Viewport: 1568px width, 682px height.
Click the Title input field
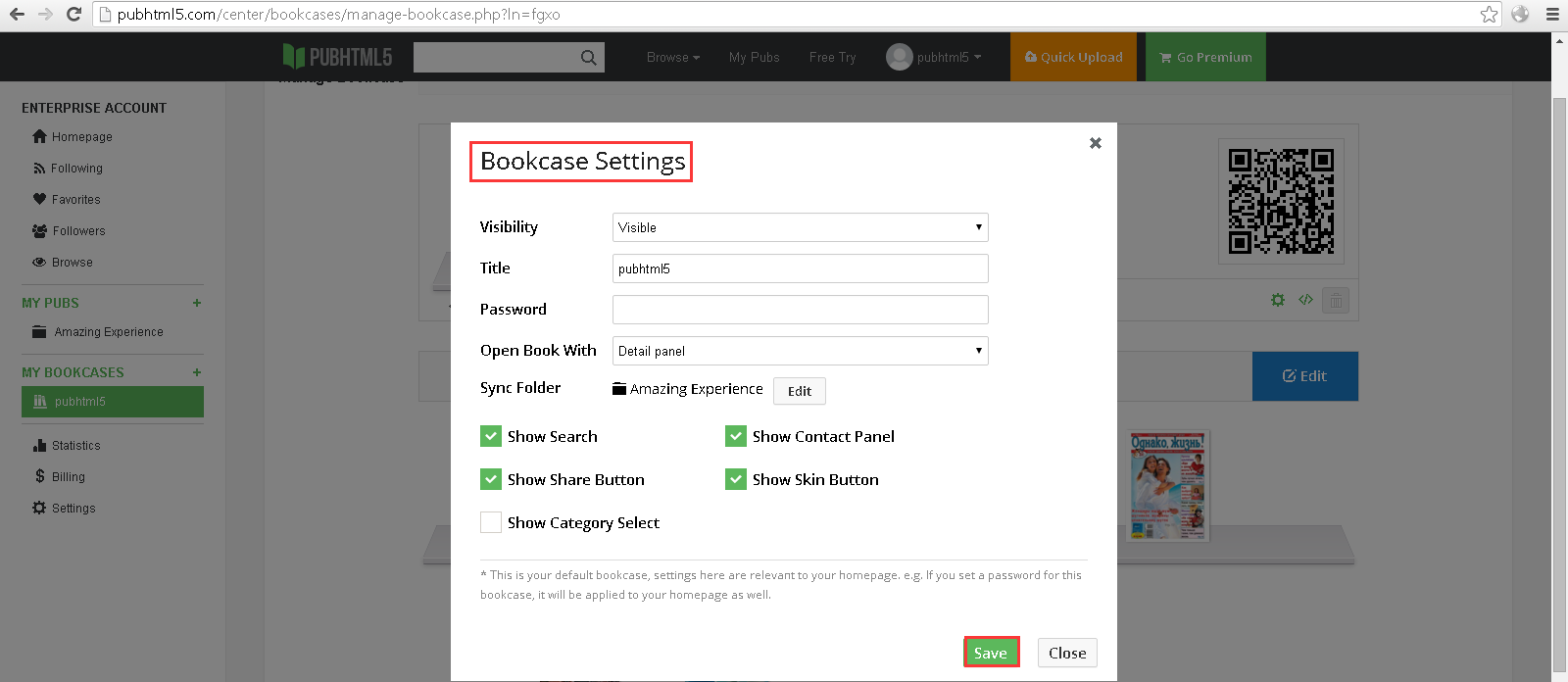coord(801,268)
